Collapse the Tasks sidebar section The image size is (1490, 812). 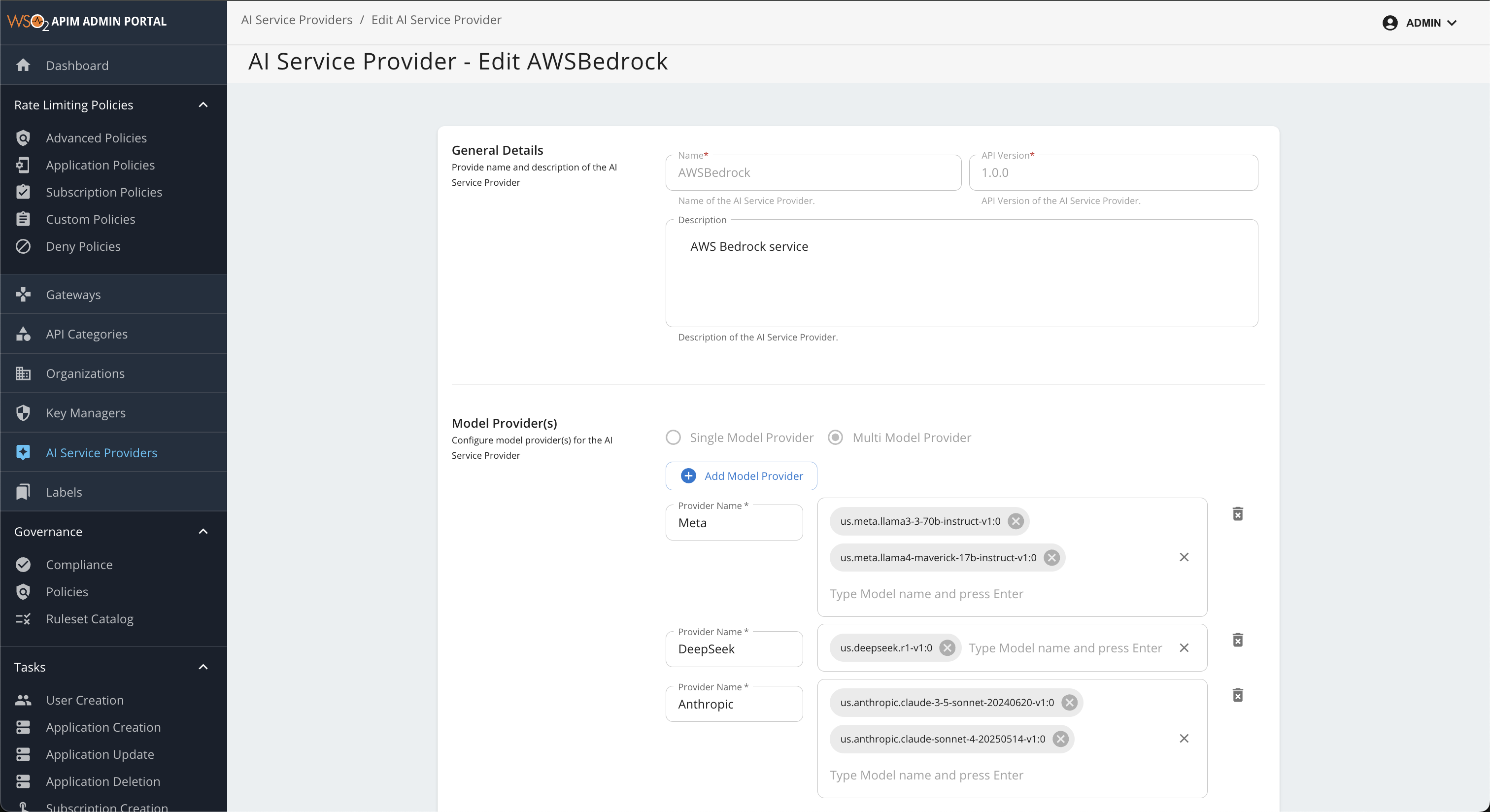coord(203,667)
